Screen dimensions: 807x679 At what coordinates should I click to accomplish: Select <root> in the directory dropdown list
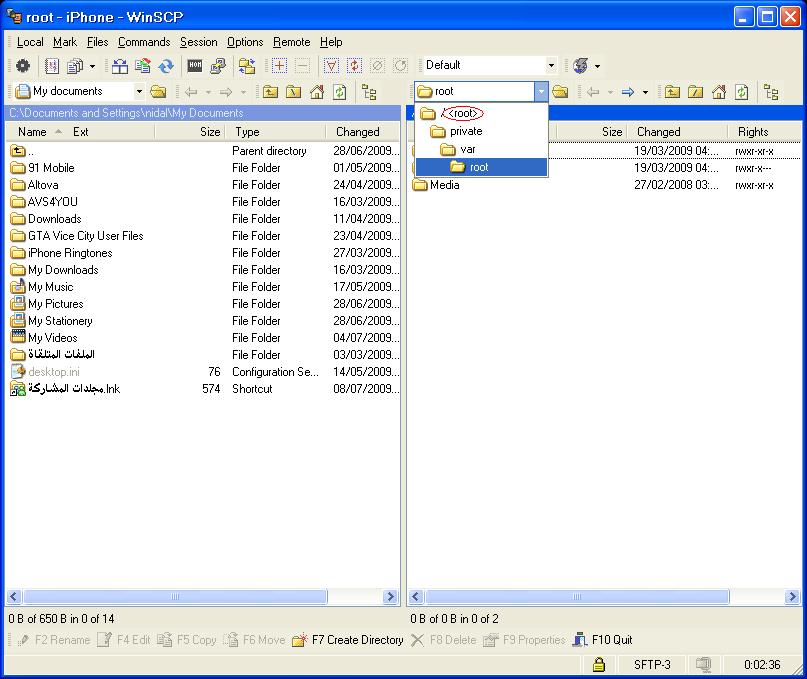click(463, 114)
